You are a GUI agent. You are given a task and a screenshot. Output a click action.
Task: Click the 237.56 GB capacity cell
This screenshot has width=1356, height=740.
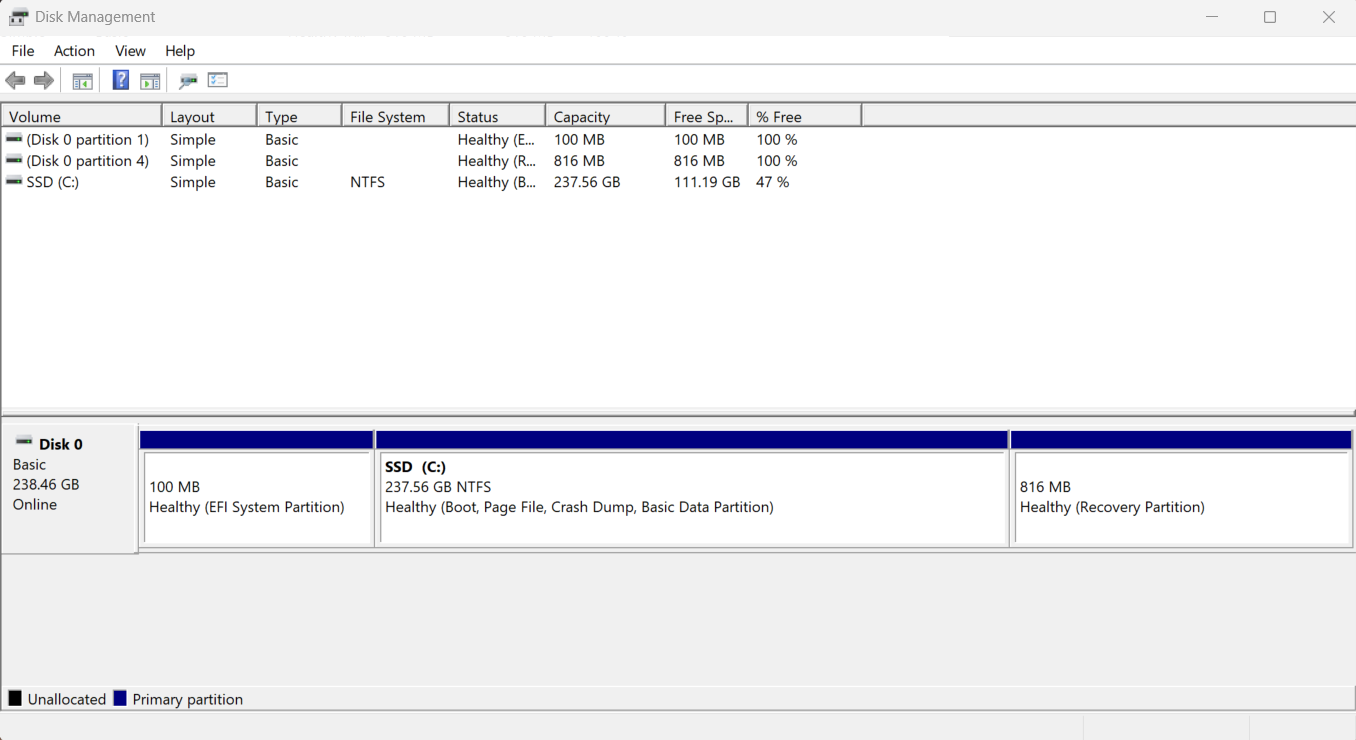coord(587,182)
